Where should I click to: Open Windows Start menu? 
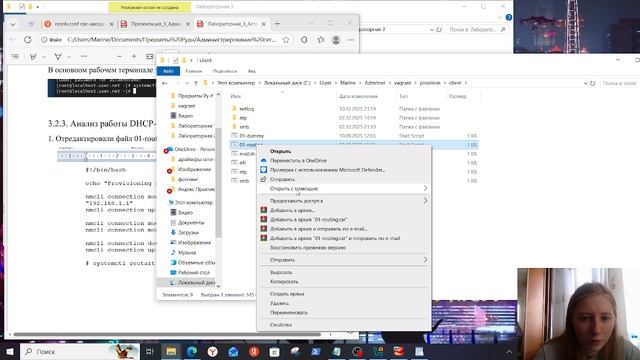coord(9,351)
